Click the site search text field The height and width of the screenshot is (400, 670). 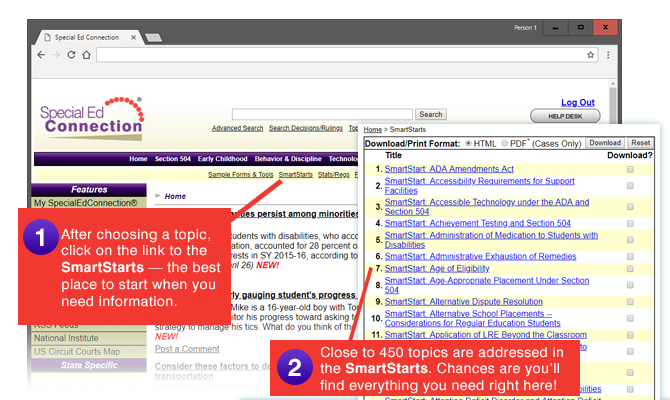(322, 115)
